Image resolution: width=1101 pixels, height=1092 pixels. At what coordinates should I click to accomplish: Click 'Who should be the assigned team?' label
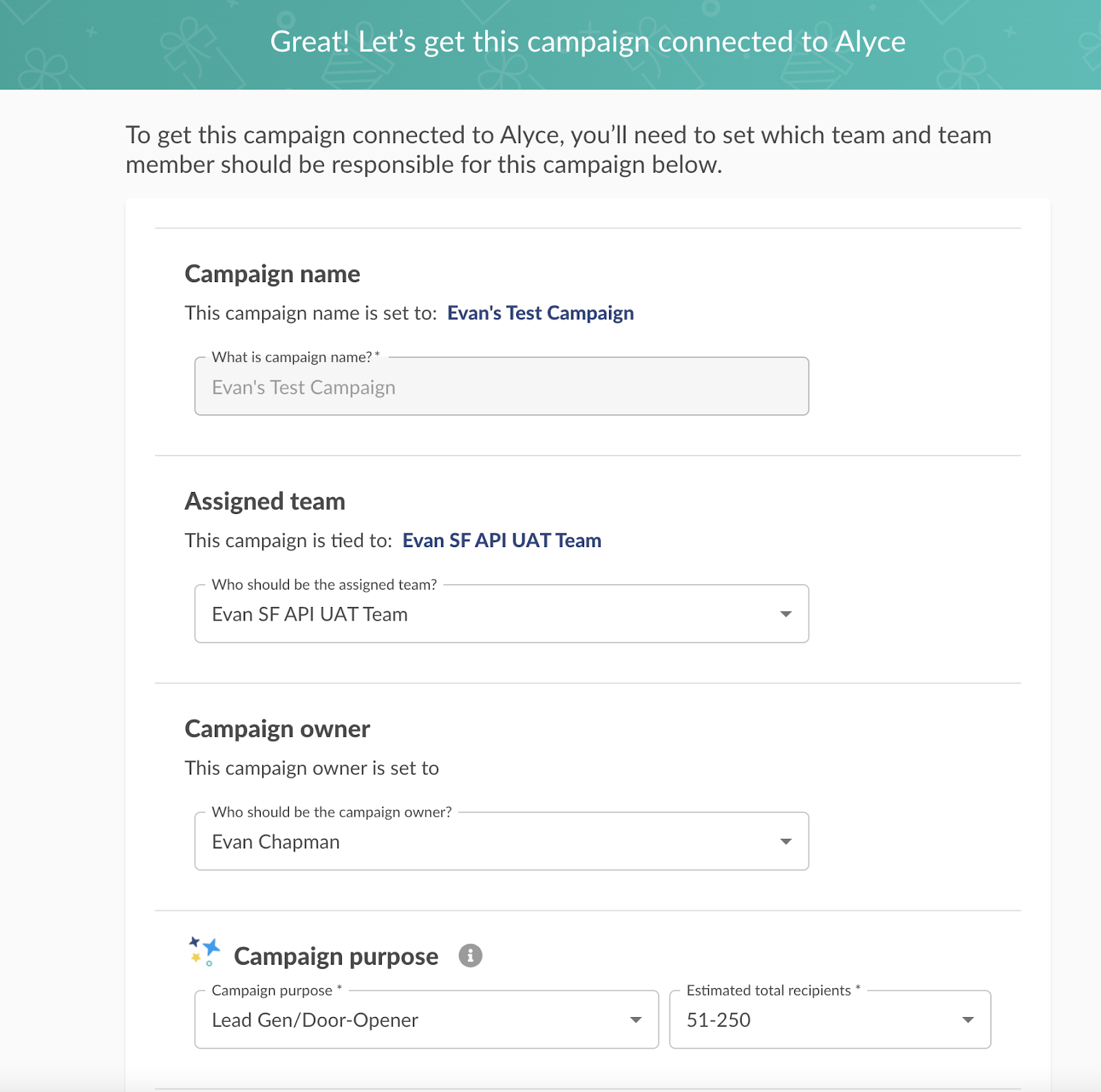pyautogui.click(x=324, y=585)
